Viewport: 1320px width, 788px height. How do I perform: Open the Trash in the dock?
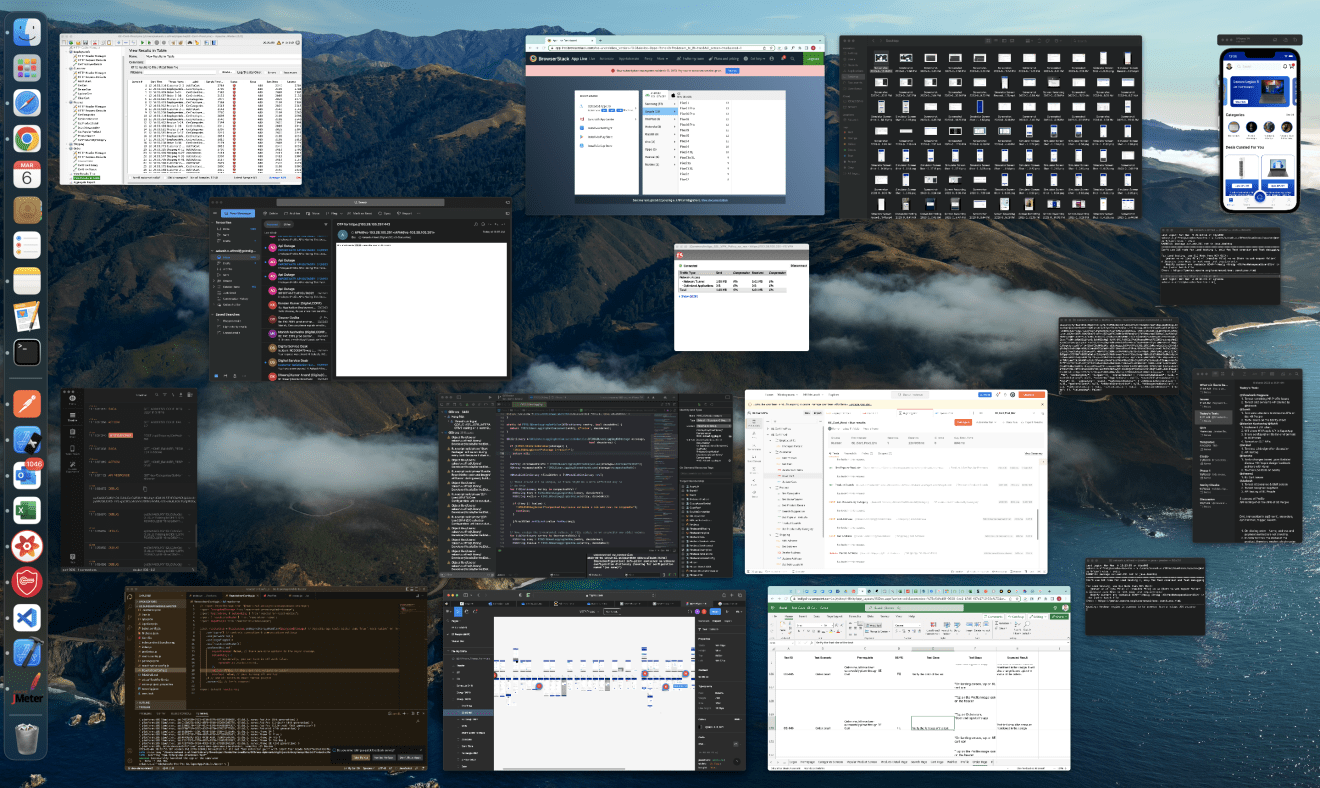(27, 739)
